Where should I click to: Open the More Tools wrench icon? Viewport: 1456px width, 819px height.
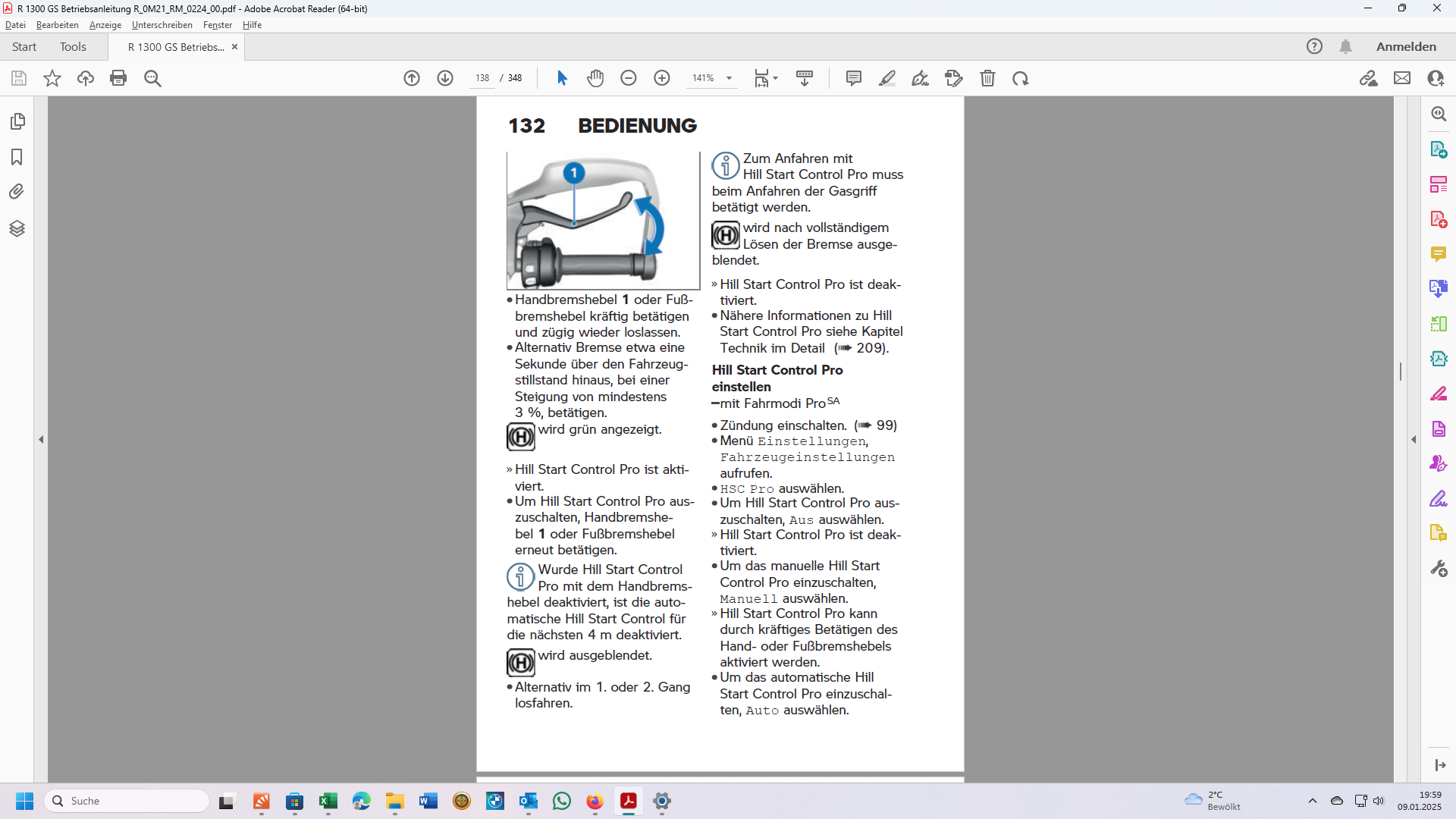[1439, 568]
